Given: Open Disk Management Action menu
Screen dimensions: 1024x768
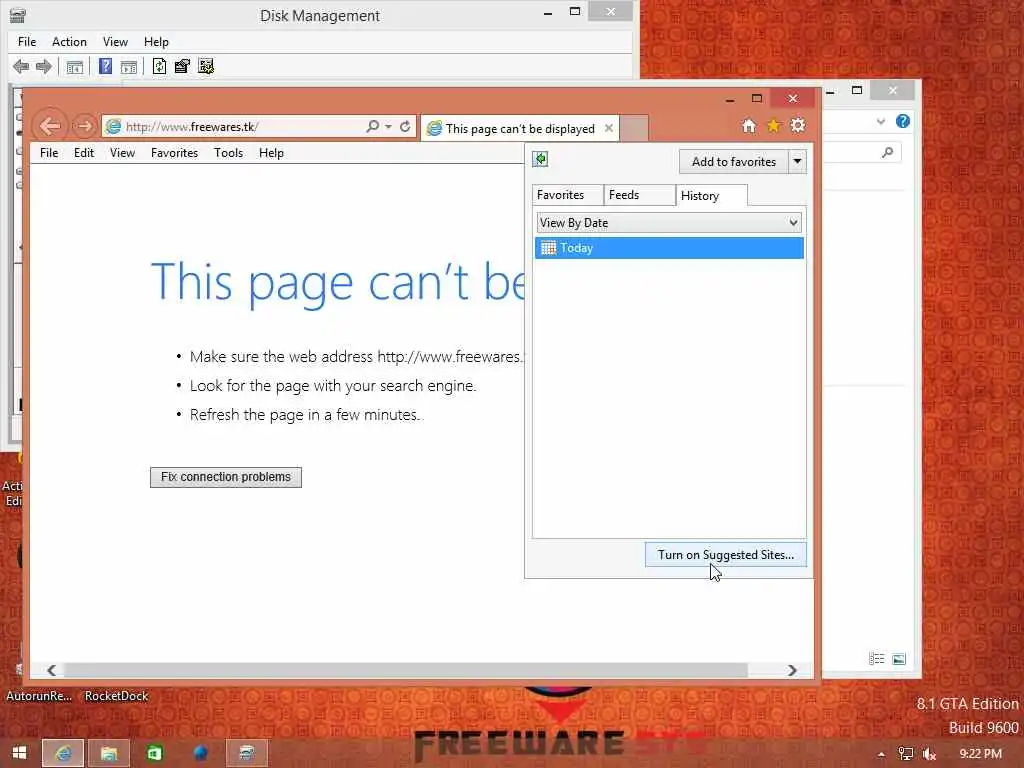Looking at the screenshot, I should [x=69, y=42].
